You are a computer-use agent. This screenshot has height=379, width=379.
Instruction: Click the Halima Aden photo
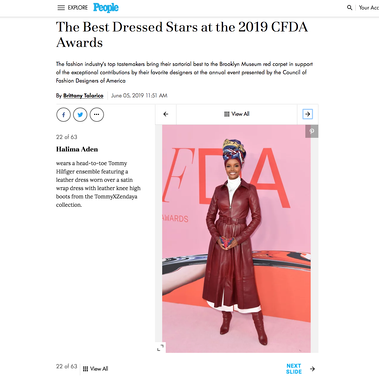tap(236, 239)
